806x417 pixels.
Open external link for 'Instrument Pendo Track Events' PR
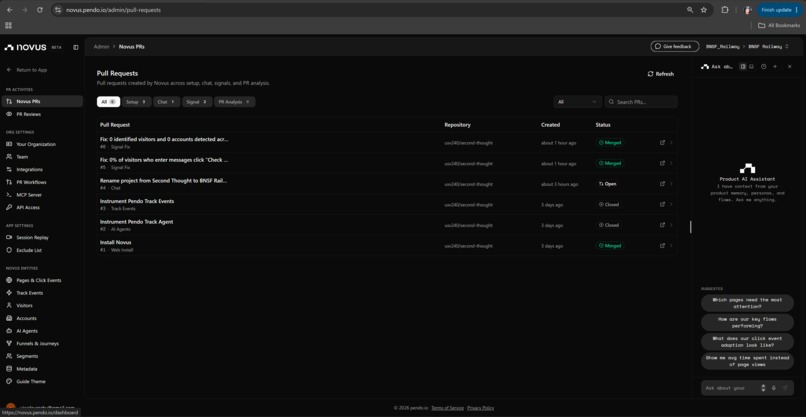pos(662,204)
